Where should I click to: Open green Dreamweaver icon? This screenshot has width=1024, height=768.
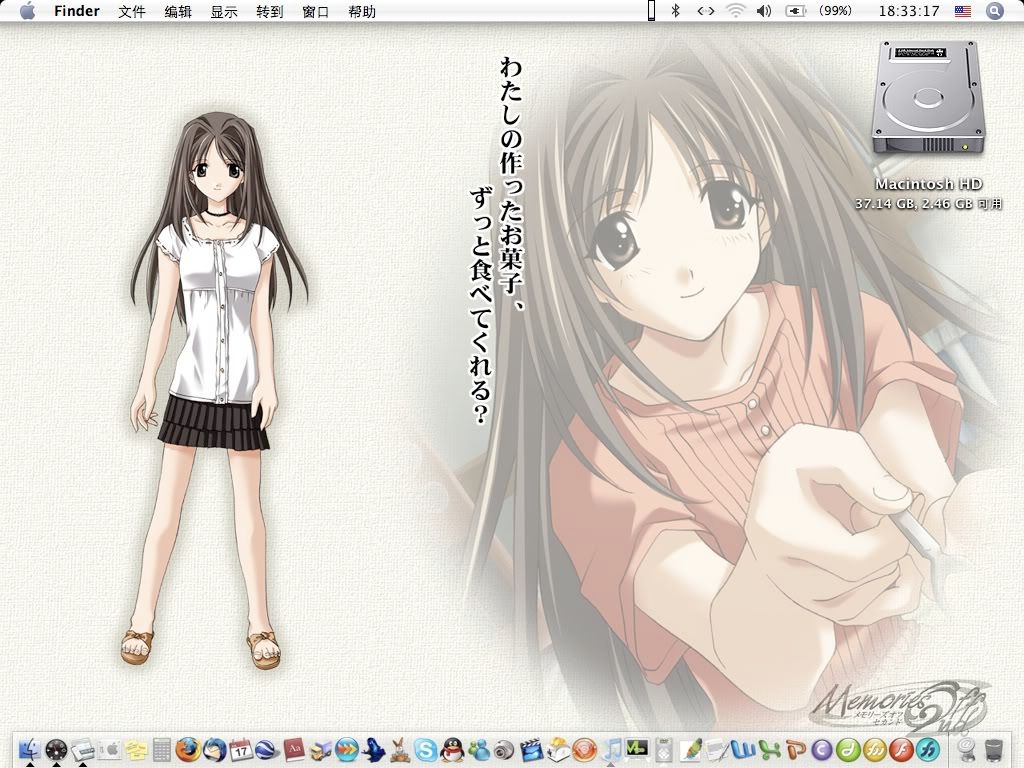point(848,750)
